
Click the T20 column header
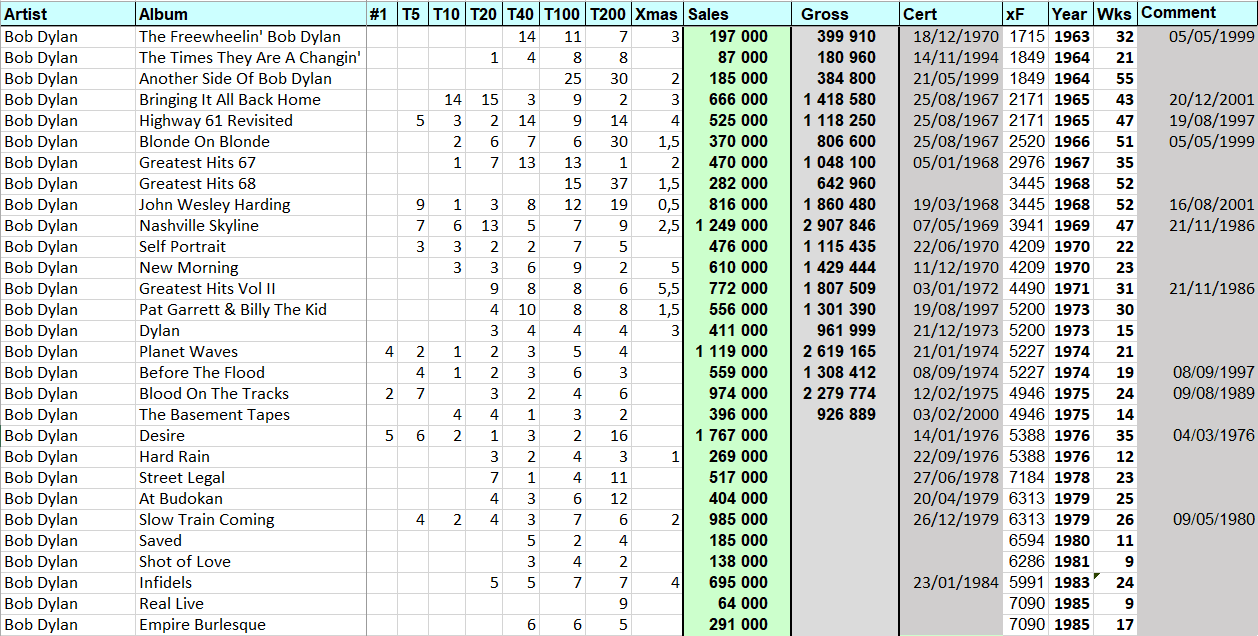tap(484, 14)
